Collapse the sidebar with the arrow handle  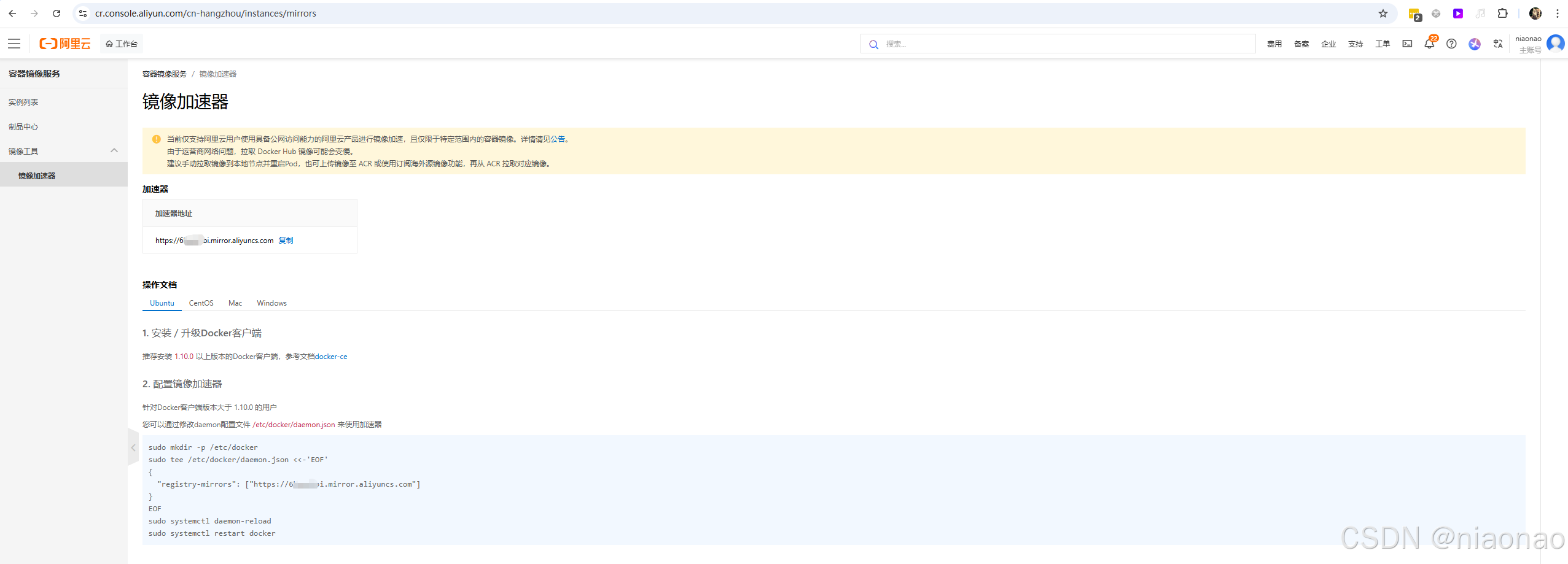pos(133,447)
